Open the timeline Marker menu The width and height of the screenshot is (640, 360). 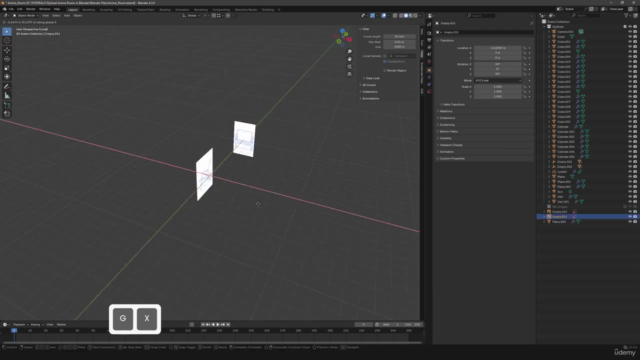pos(61,324)
